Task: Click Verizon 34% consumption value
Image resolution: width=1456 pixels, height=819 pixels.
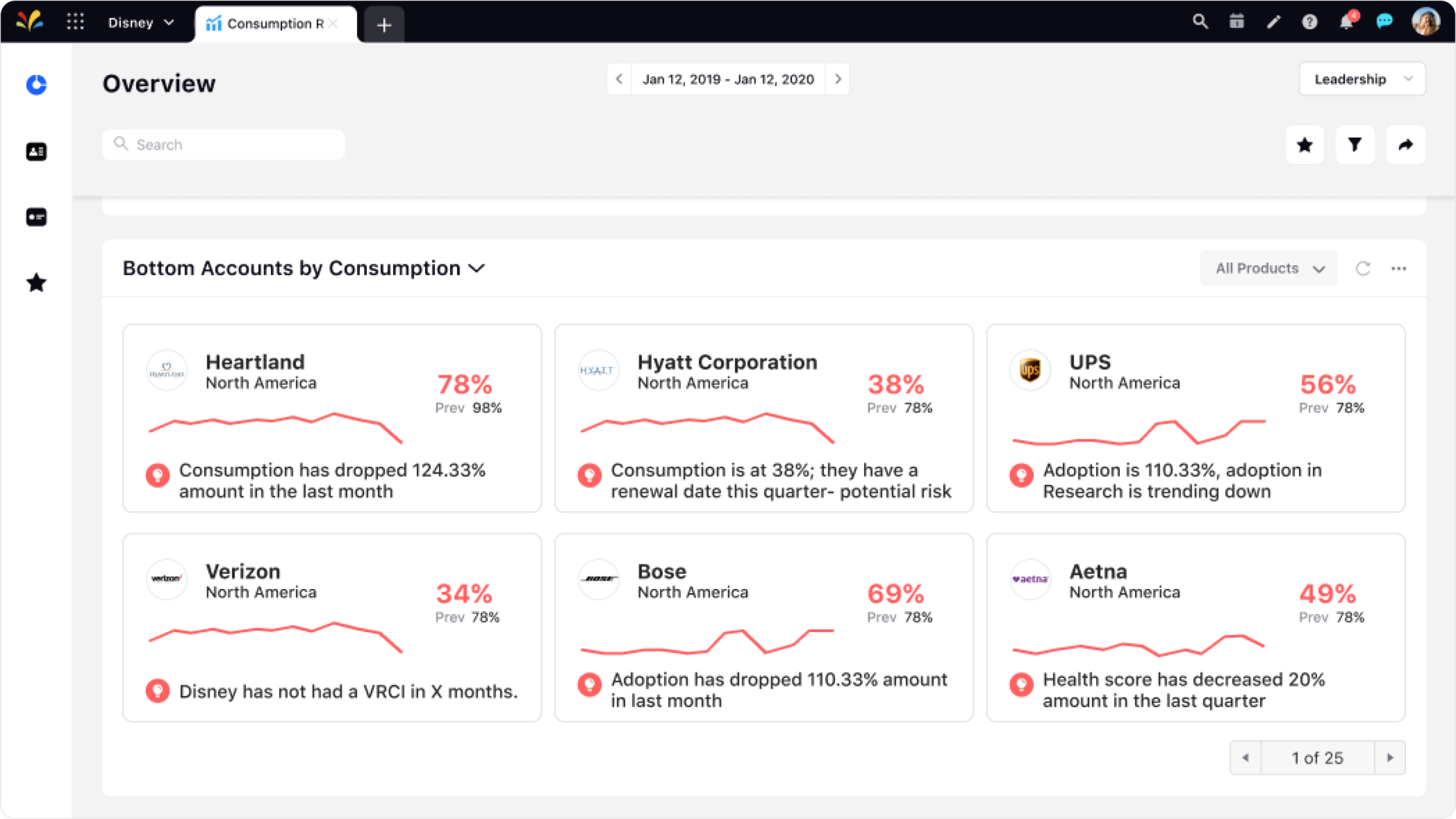Action: coord(464,594)
